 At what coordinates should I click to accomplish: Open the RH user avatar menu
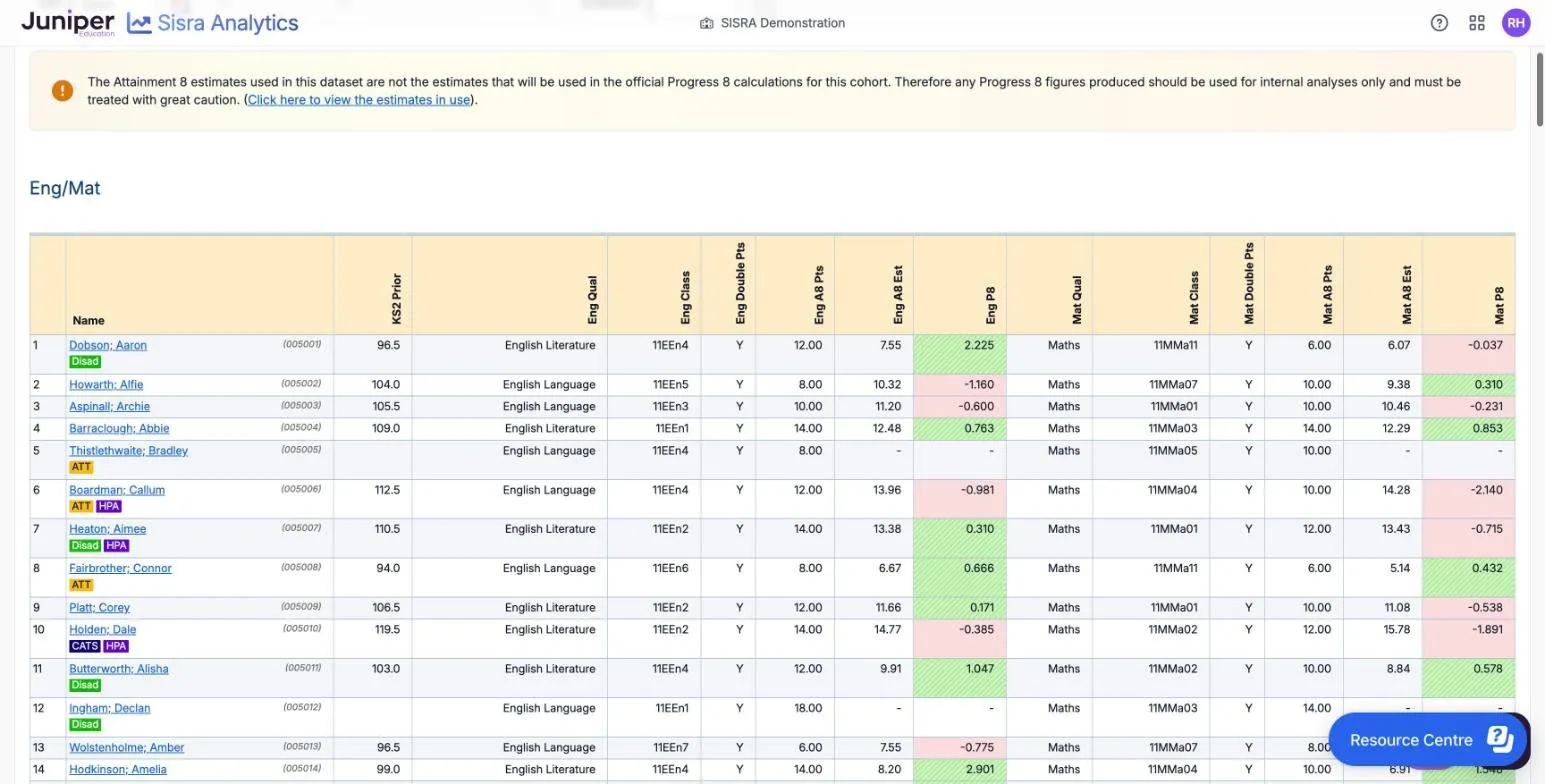pyautogui.click(x=1516, y=23)
